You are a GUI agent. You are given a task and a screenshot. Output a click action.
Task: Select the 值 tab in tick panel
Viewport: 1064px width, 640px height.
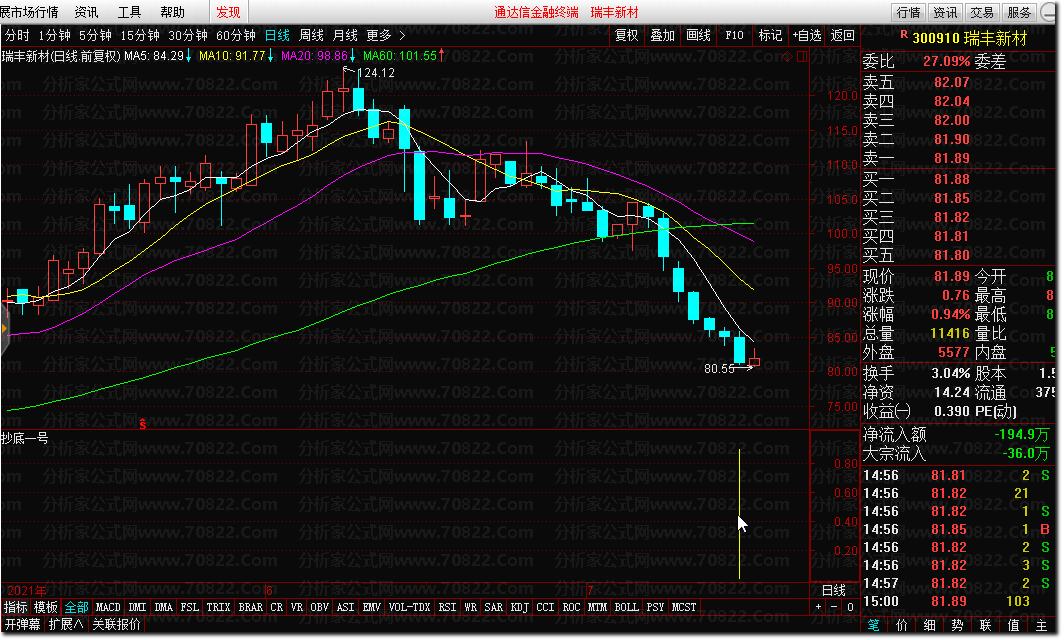pyautogui.click(x=1013, y=625)
